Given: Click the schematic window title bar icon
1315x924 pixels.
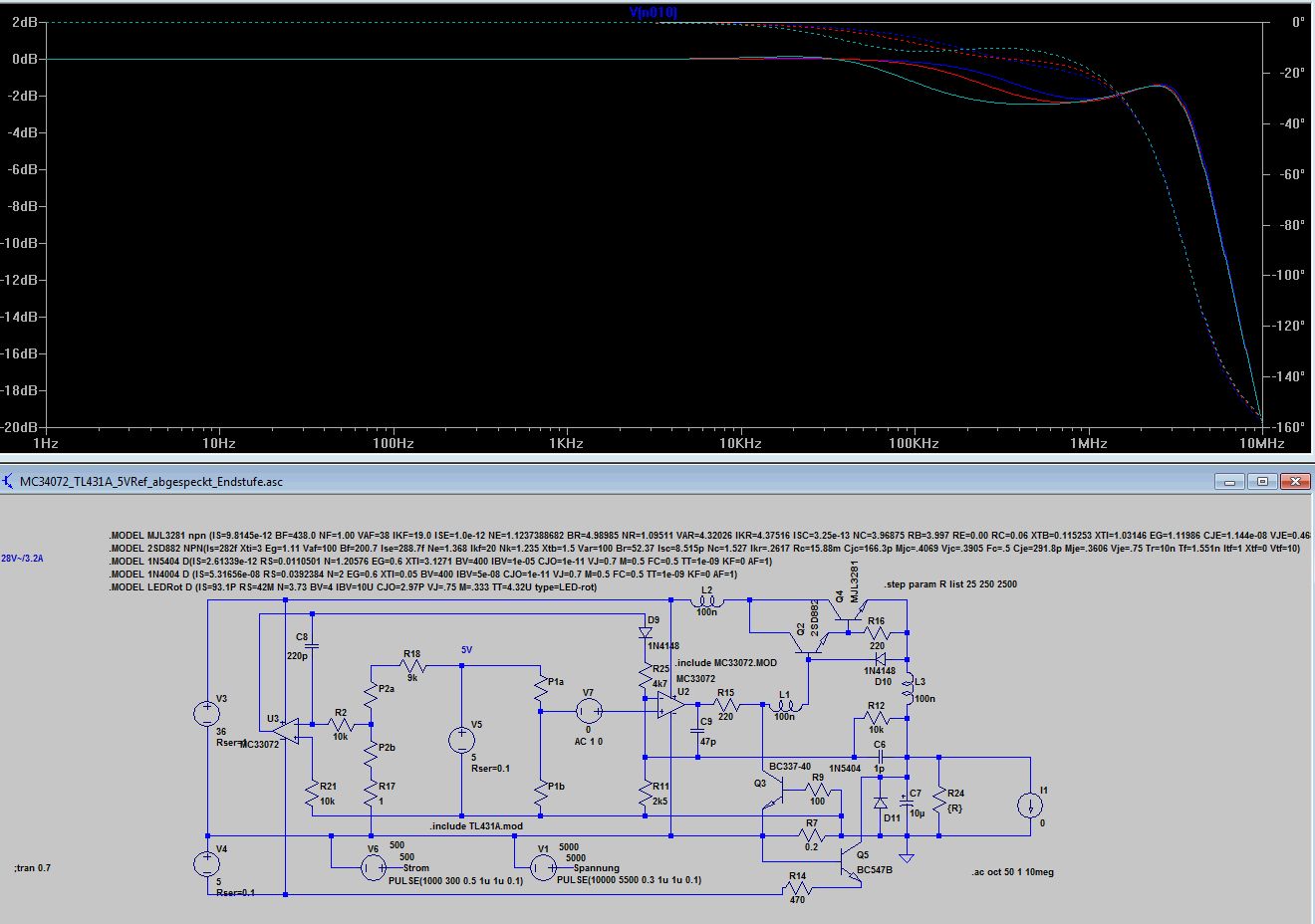Looking at the screenshot, I should tap(10, 482).
